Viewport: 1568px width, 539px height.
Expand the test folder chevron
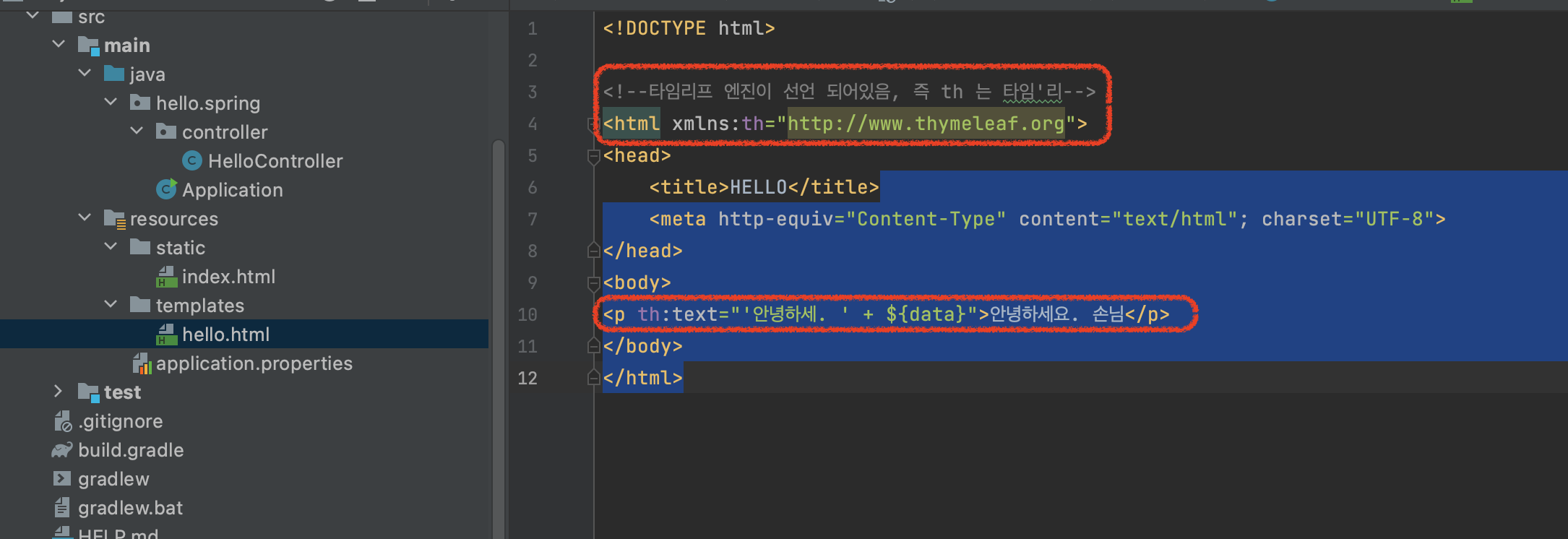pyautogui.click(x=59, y=392)
